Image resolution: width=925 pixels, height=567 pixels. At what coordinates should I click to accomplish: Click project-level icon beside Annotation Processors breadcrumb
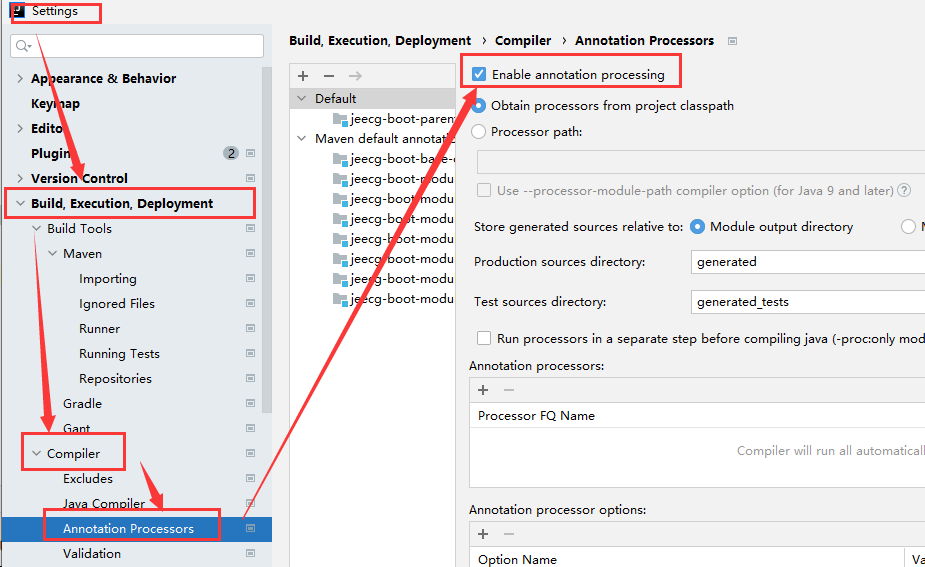pyautogui.click(x=733, y=41)
